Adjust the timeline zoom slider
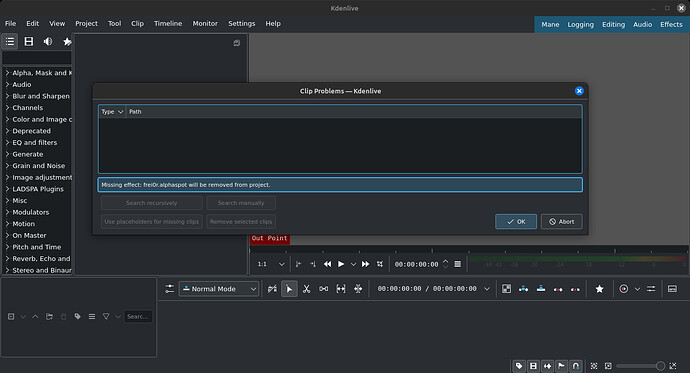 click(x=640, y=366)
